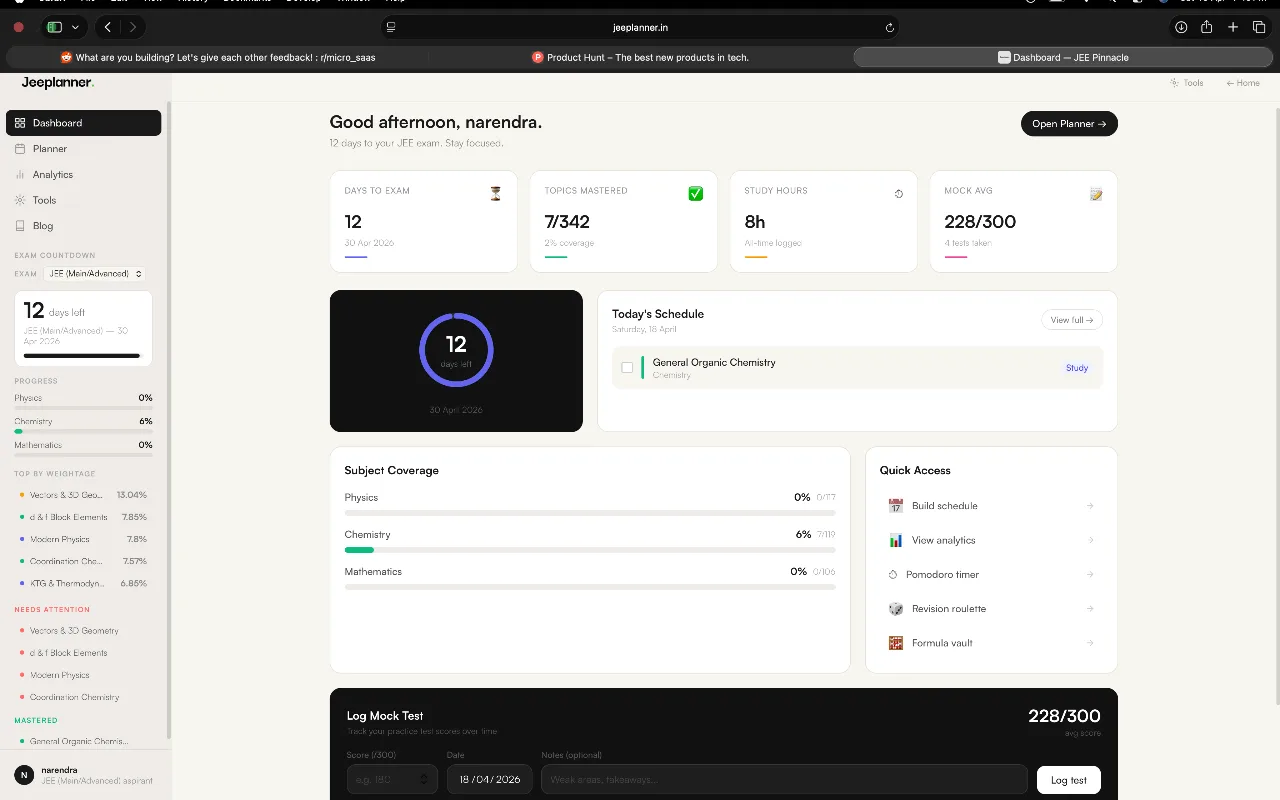Open the EXAM selector dropdown
The height and width of the screenshot is (800, 1280).
pos(95,274)
